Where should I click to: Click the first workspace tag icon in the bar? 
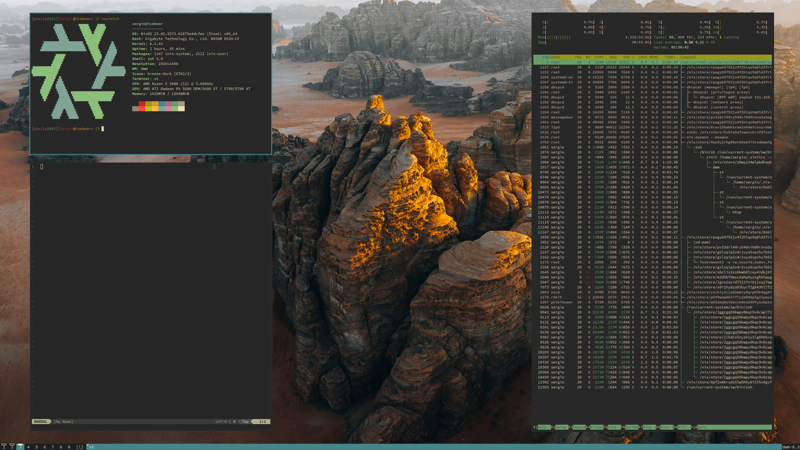(x=5, y=446)
